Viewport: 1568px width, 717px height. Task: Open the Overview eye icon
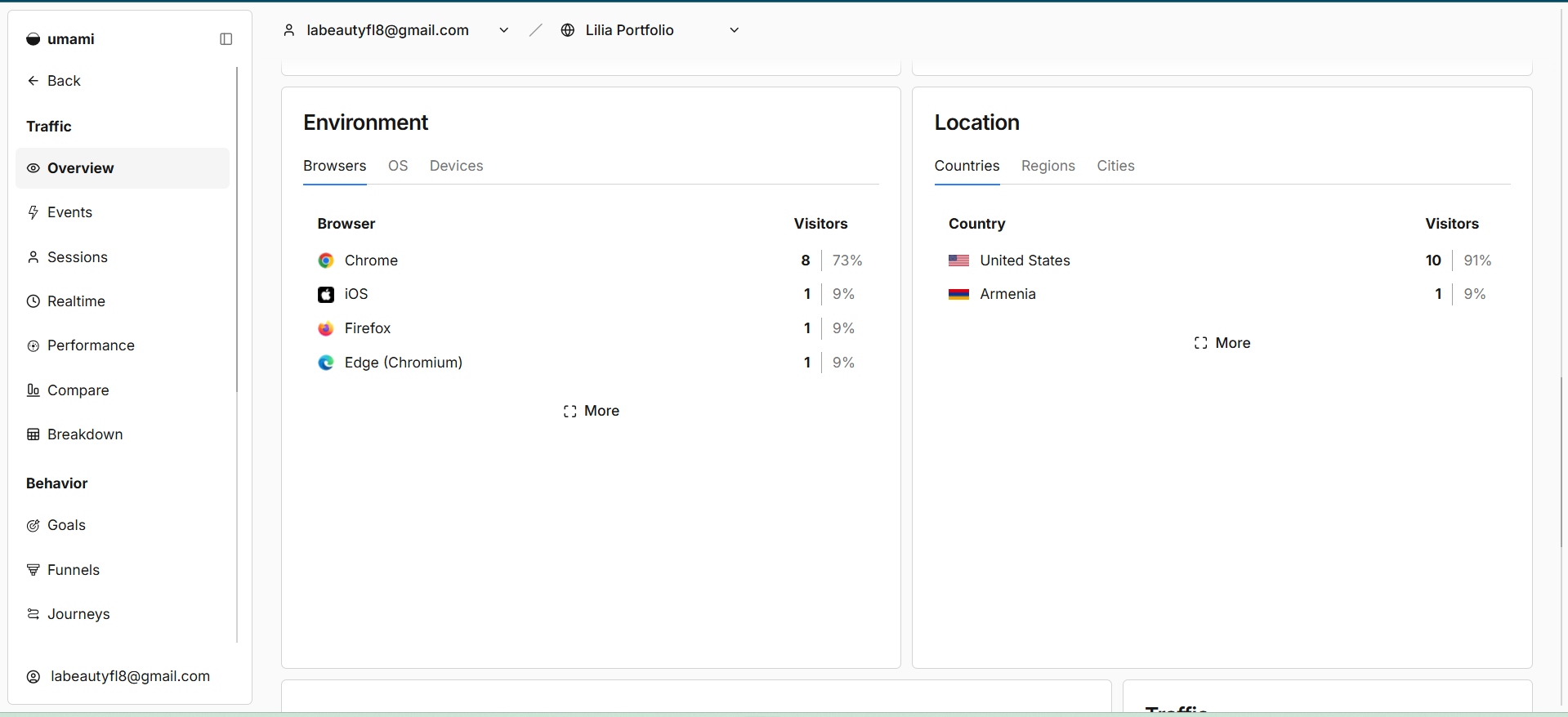(33, 168)
